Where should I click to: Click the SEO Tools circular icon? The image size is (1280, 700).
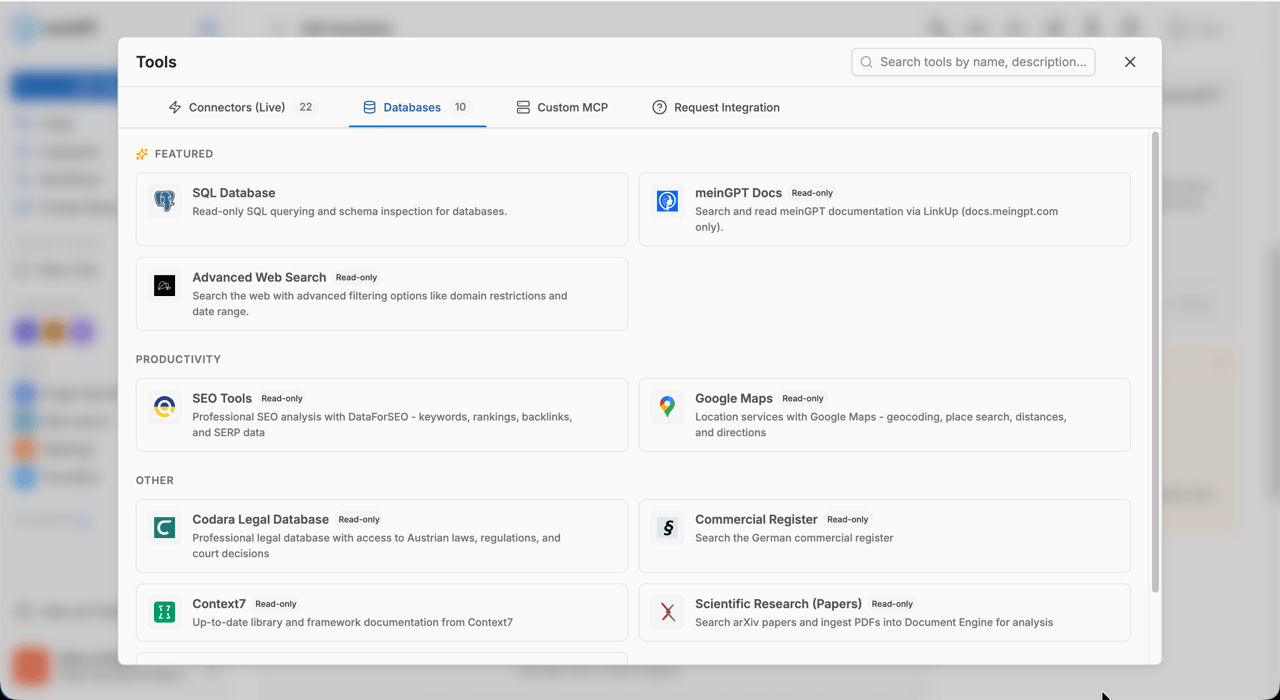165,406
